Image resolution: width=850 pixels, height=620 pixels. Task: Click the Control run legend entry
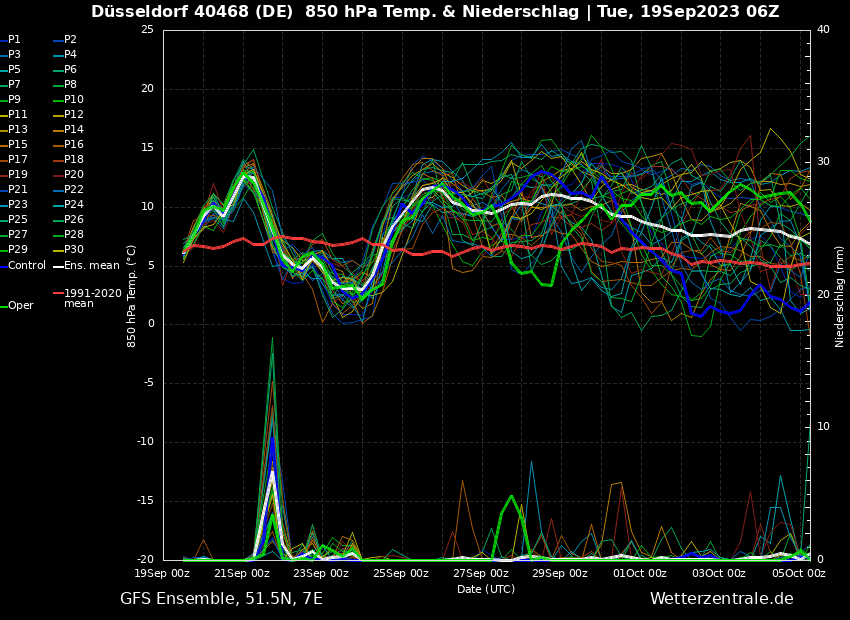[x=26, y=266]
